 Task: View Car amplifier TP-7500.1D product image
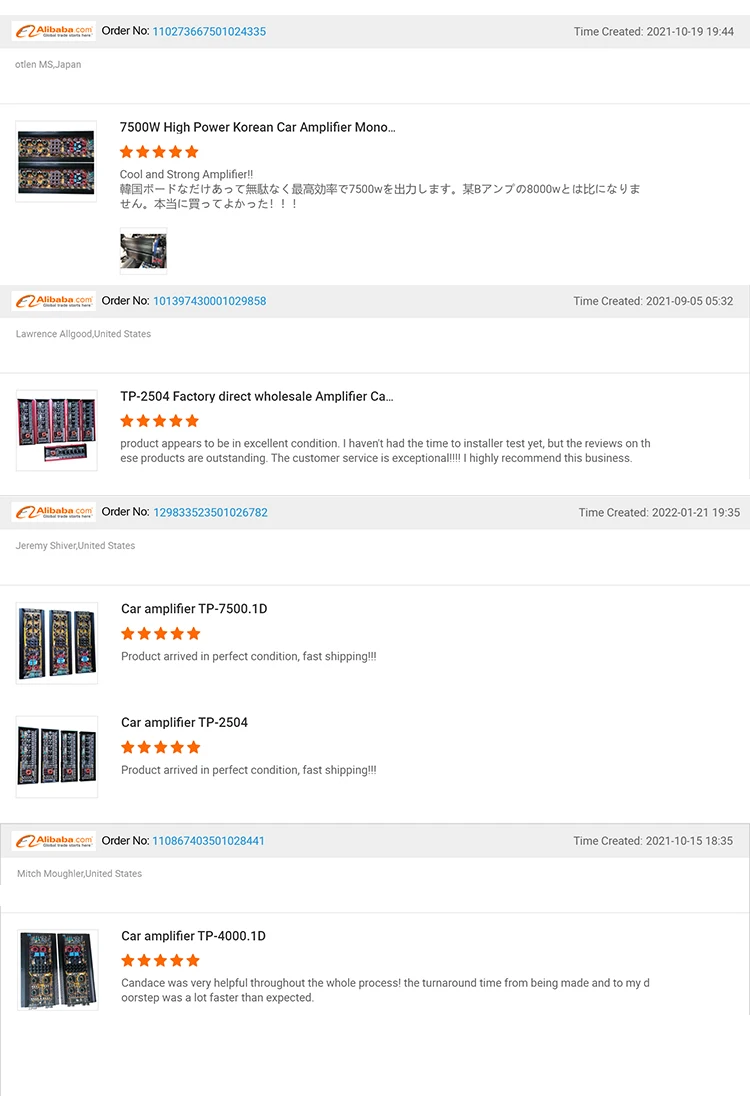click(x=57, y=643)
